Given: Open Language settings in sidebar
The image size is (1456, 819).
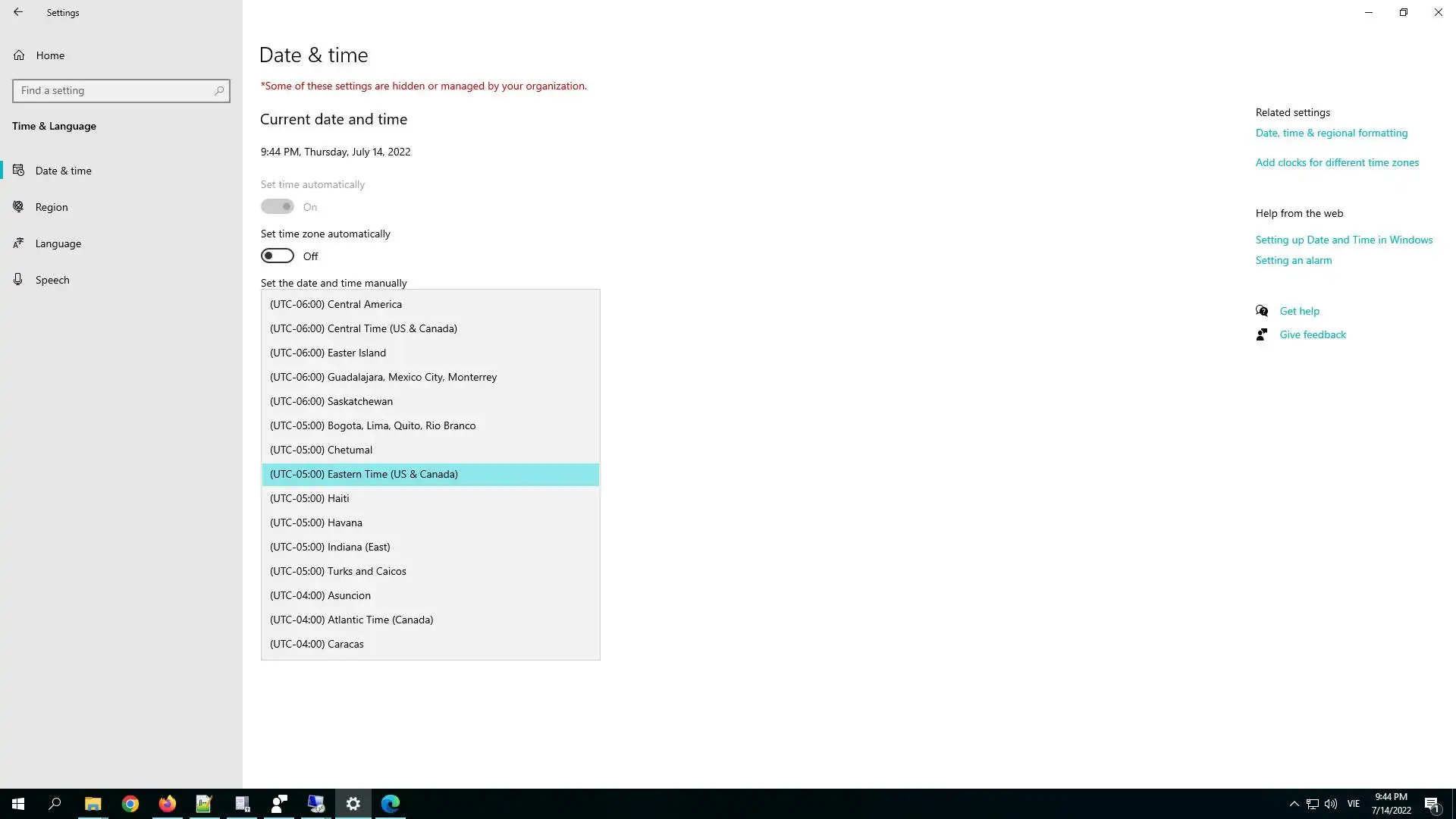Looking at the screenshot, I should coord(58,243).
